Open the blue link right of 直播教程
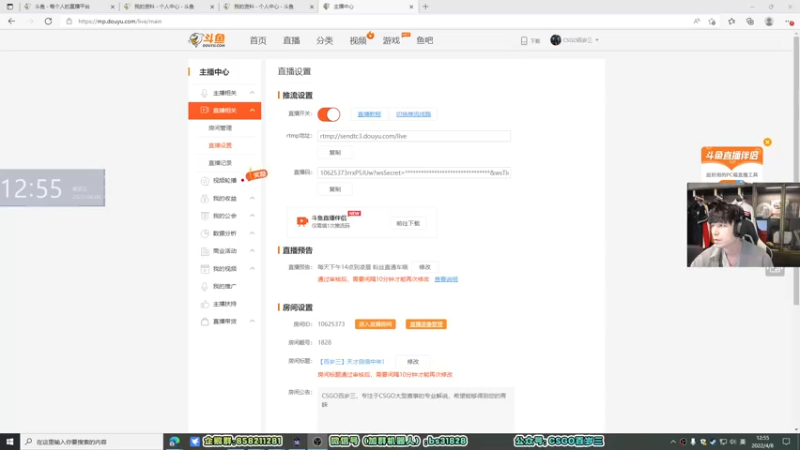This screenshot has height=450, width=800. pos(413,114)
